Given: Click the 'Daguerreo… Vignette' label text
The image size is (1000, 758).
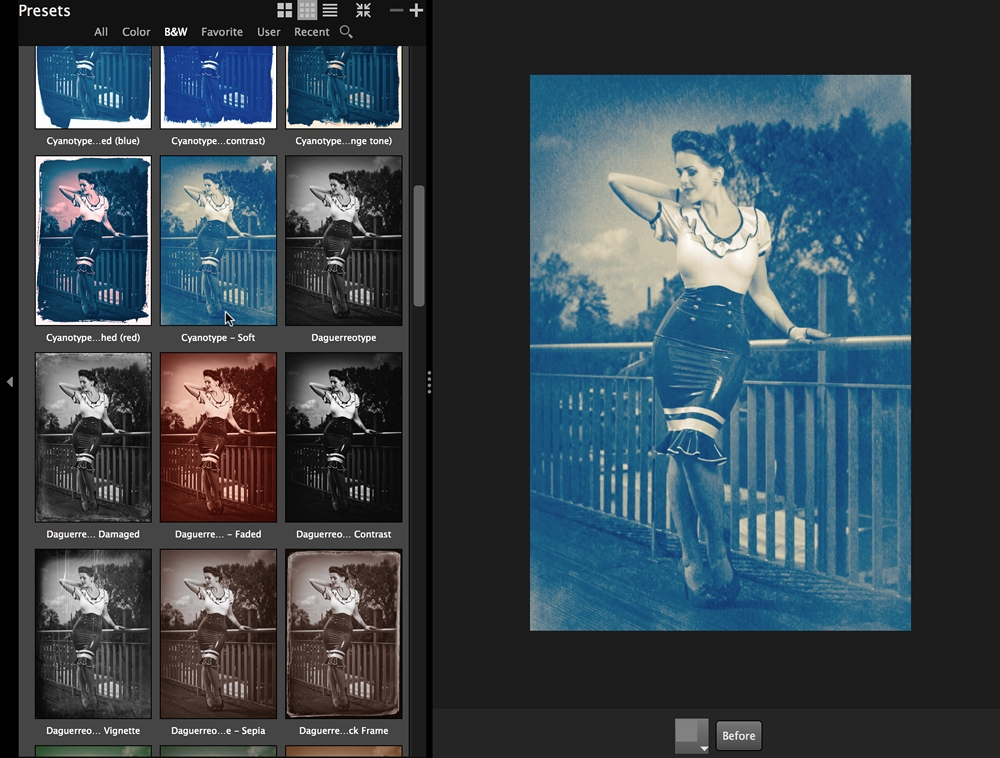Looking at the screenshot, I should (x=93, y=731).
